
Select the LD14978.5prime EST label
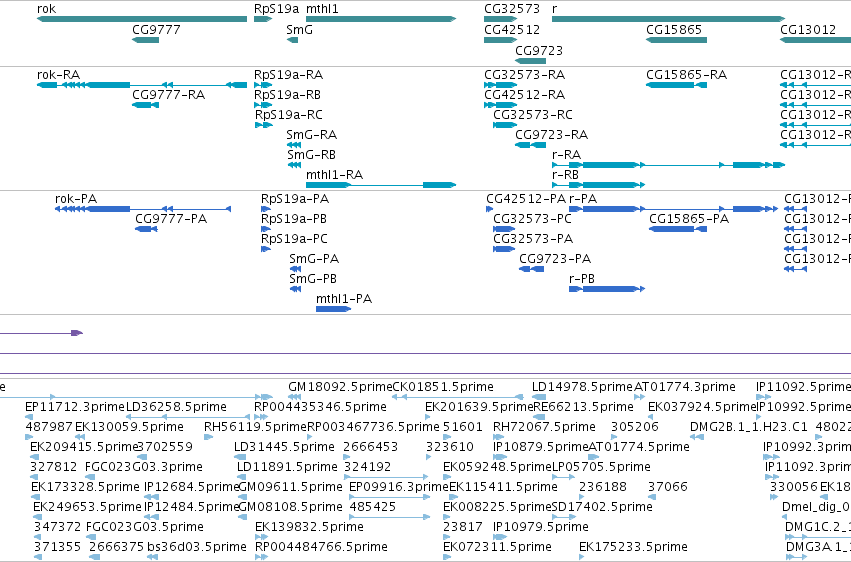tap(582, 387)
